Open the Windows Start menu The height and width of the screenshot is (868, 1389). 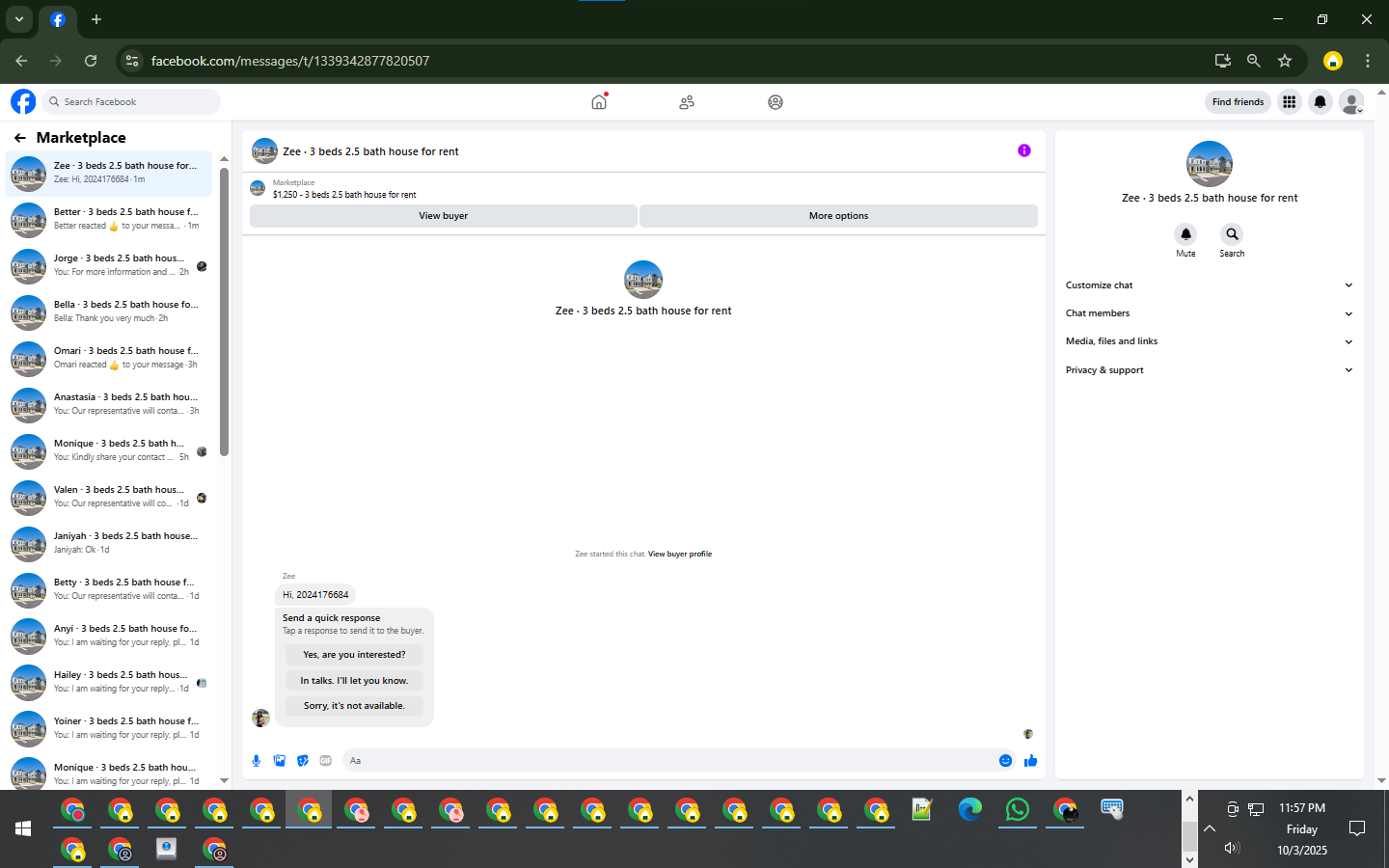click(23, 828)
